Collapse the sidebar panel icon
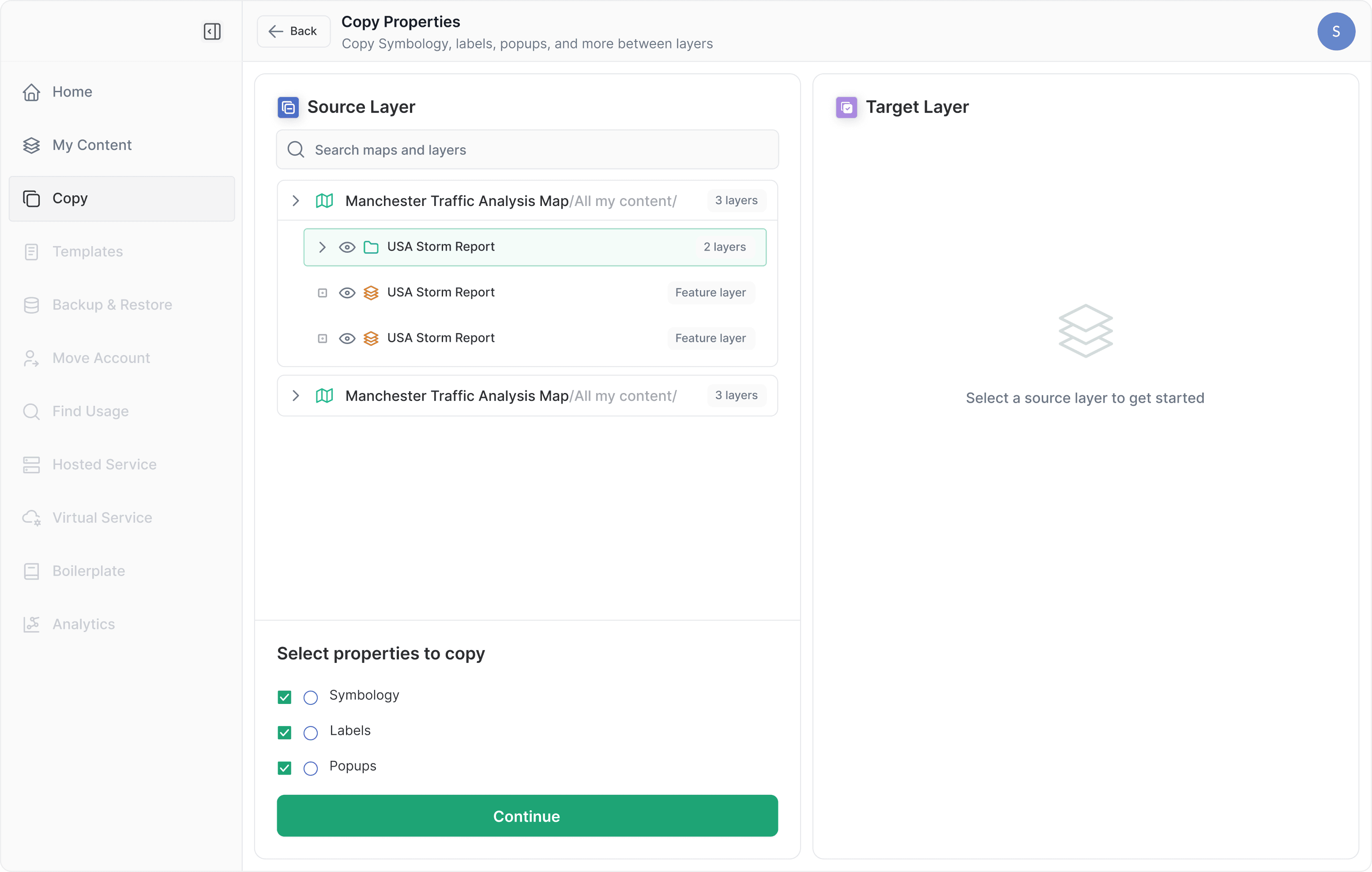Screen dimensions: 1372x872 tap(212, 31)
